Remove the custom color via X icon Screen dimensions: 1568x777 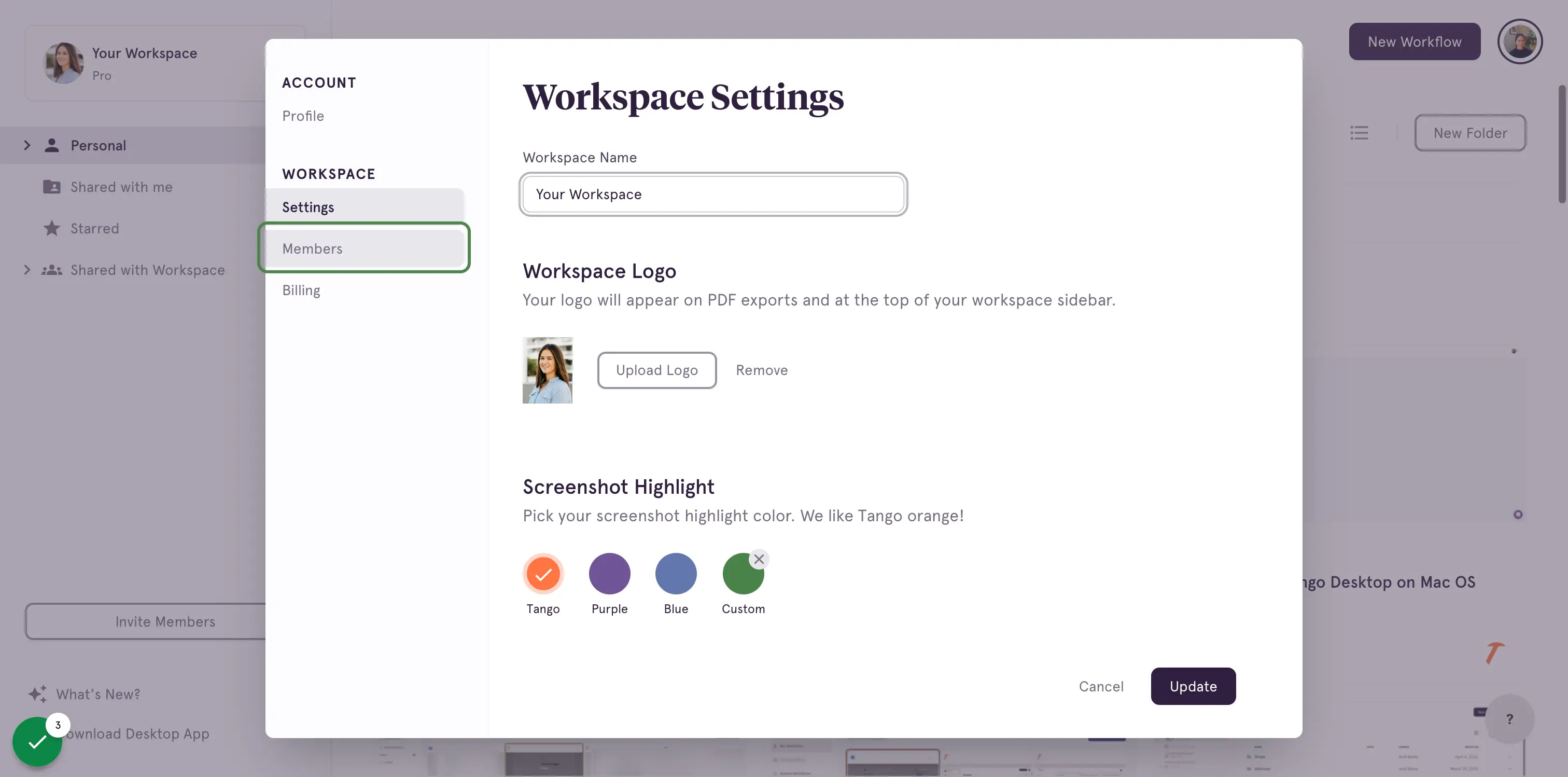(759, 559)
